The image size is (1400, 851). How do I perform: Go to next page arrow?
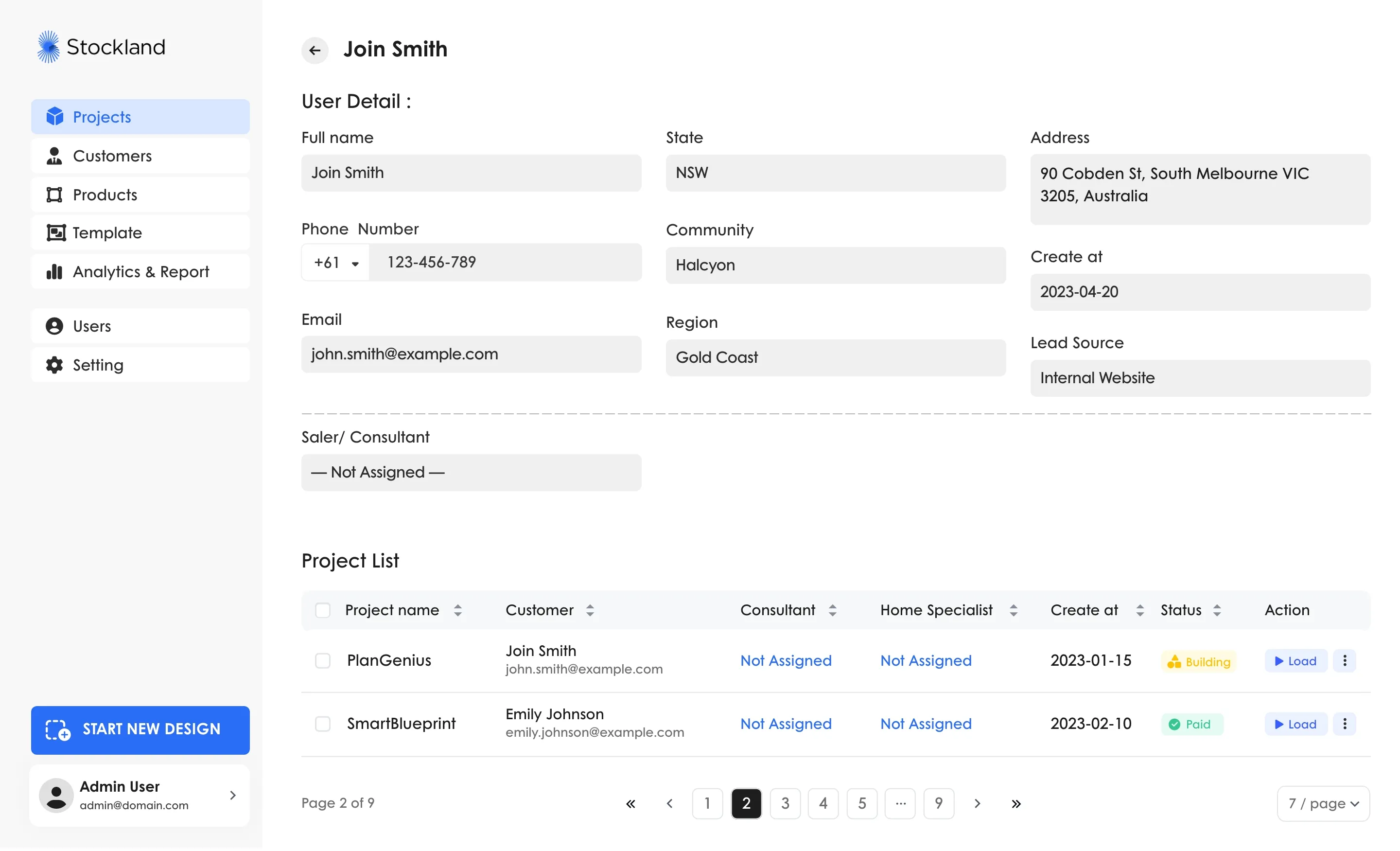(977, 803)
